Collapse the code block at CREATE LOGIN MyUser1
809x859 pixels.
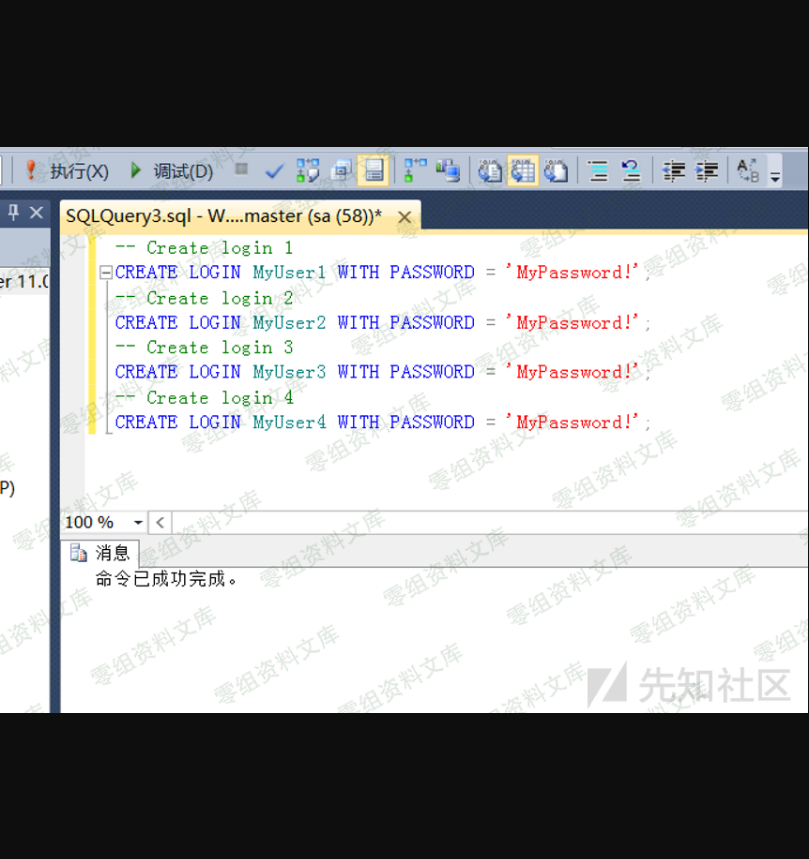pyautogui.click(x=105, y=273)
